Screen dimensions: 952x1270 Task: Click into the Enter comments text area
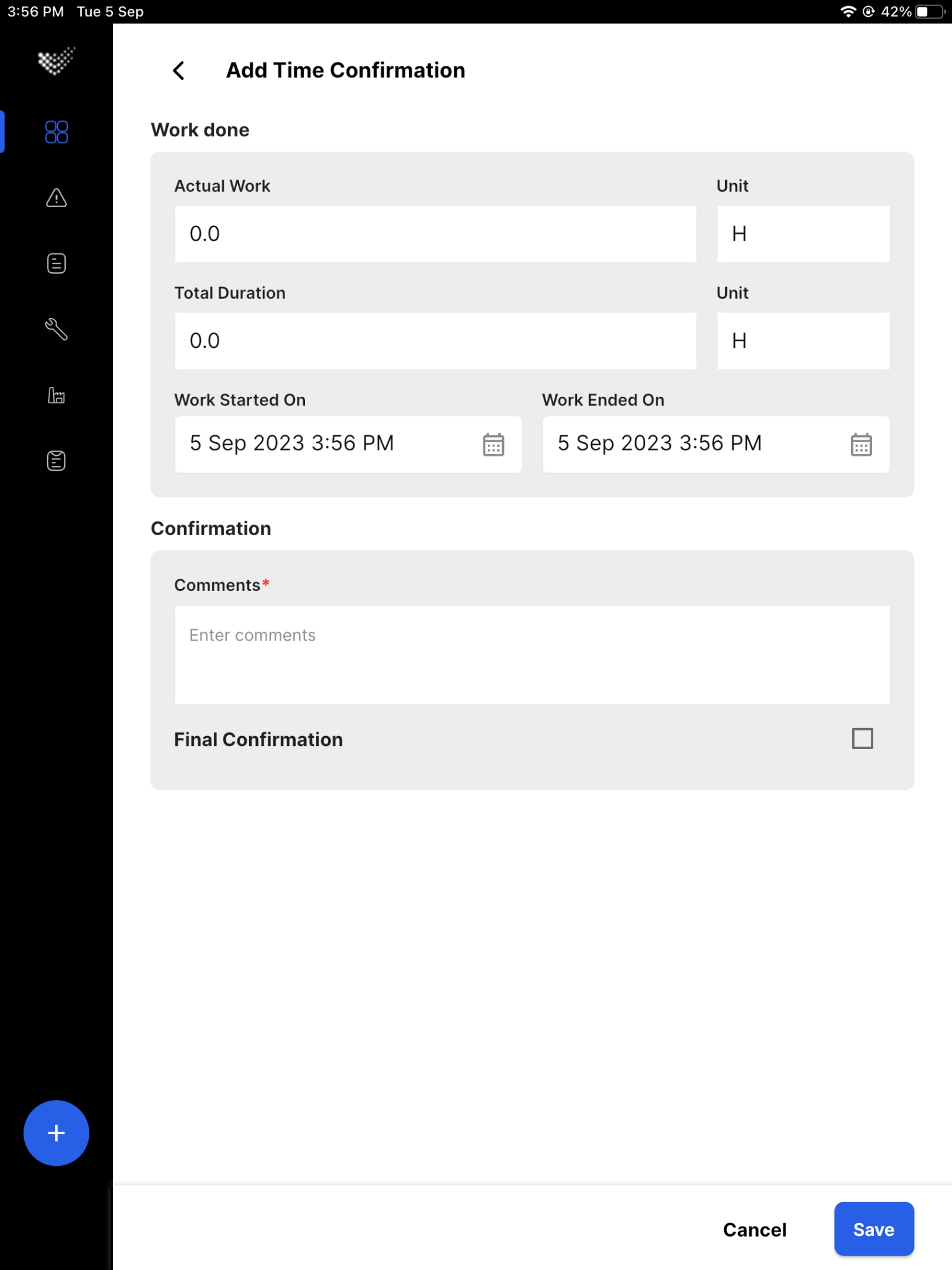click(532, 655)
